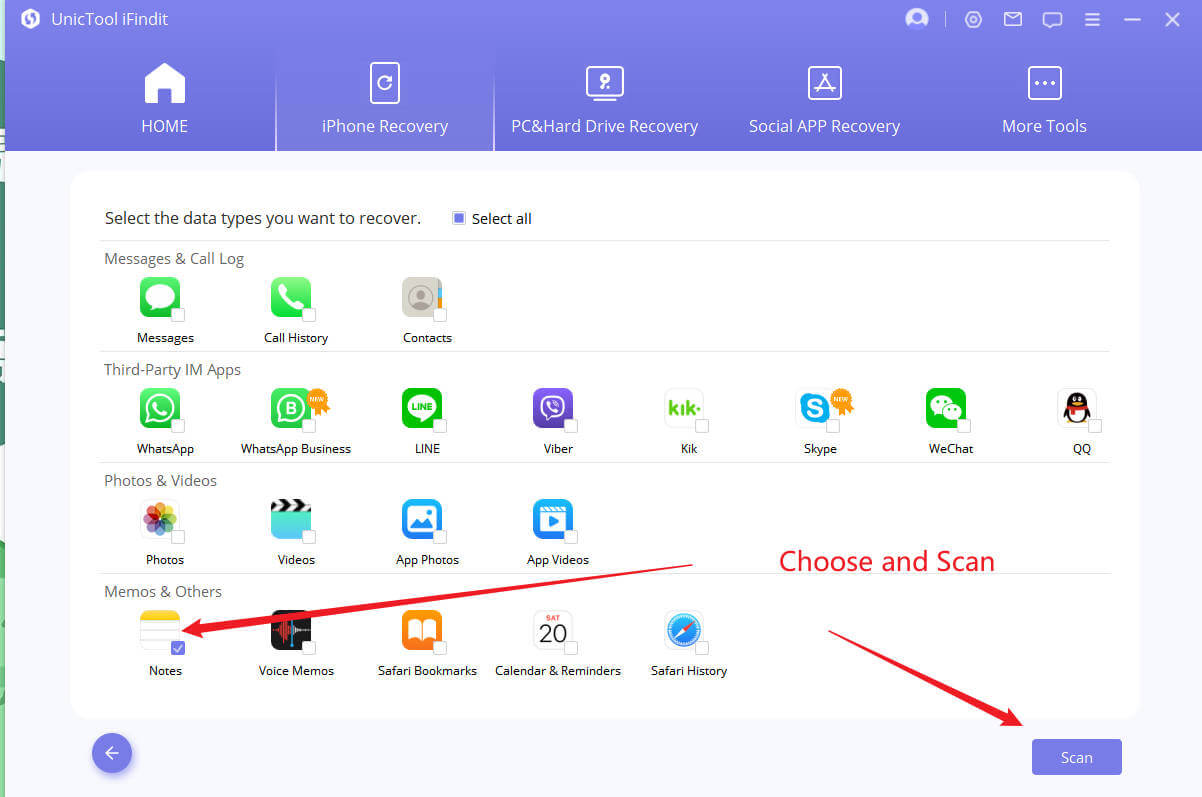Click the "Messages & Call Log" heading
1202x797 pixels.
point(174,259)
